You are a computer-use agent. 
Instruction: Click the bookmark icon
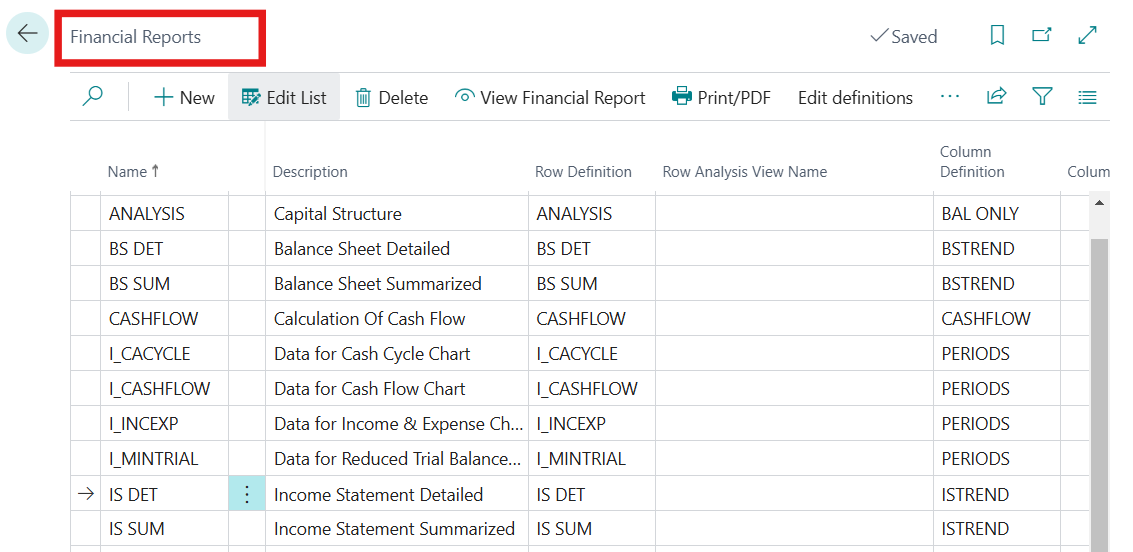coord(997,36)
